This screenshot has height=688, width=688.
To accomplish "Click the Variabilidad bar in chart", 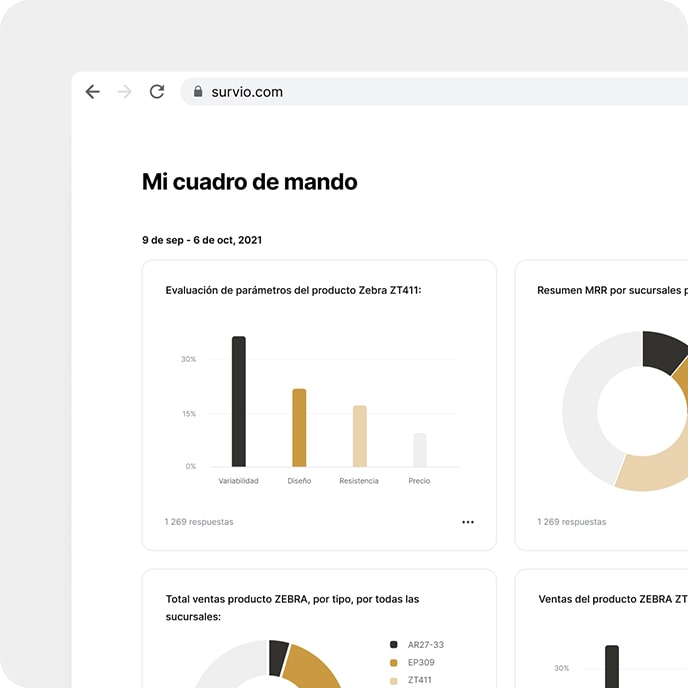I will click(x=239, y=401).
